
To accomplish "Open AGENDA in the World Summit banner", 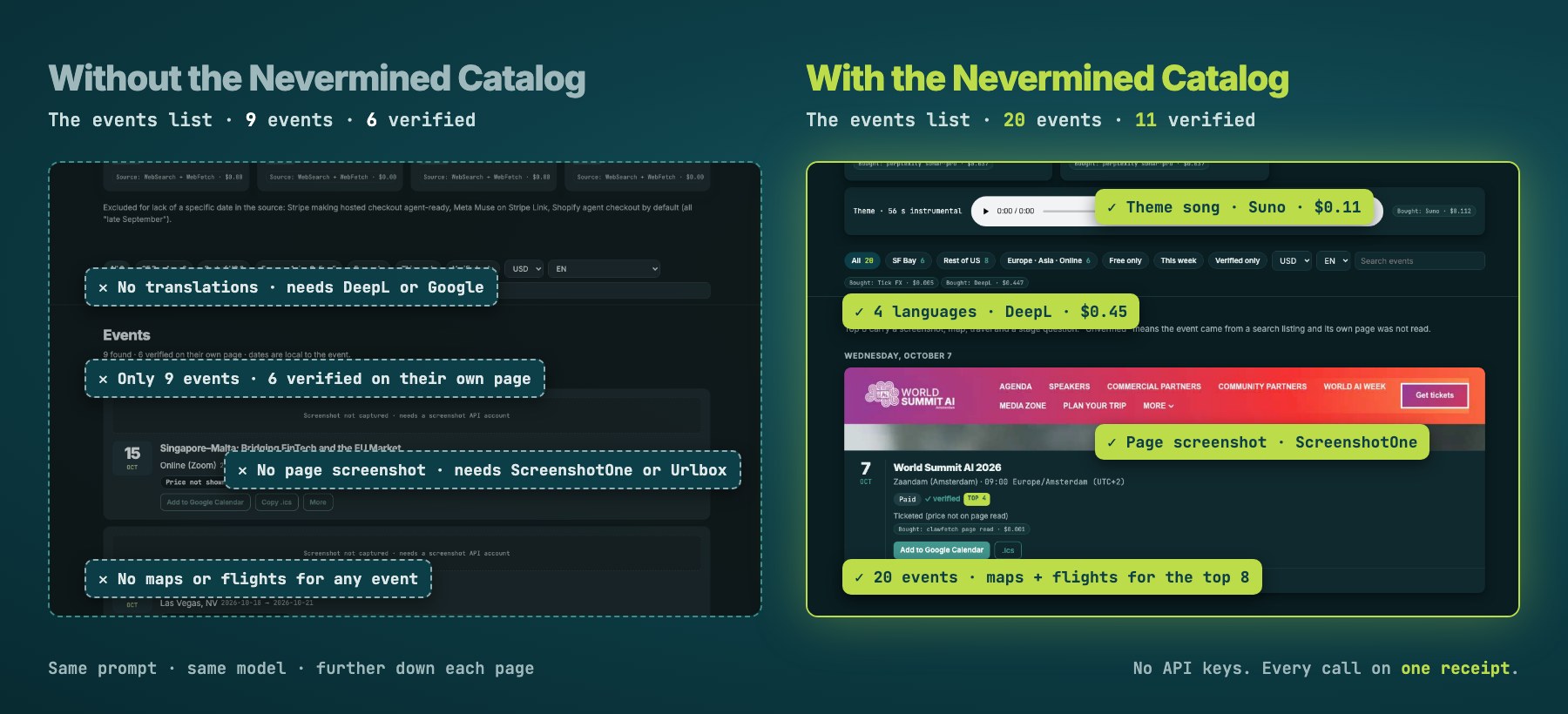I will point(1016,387).
